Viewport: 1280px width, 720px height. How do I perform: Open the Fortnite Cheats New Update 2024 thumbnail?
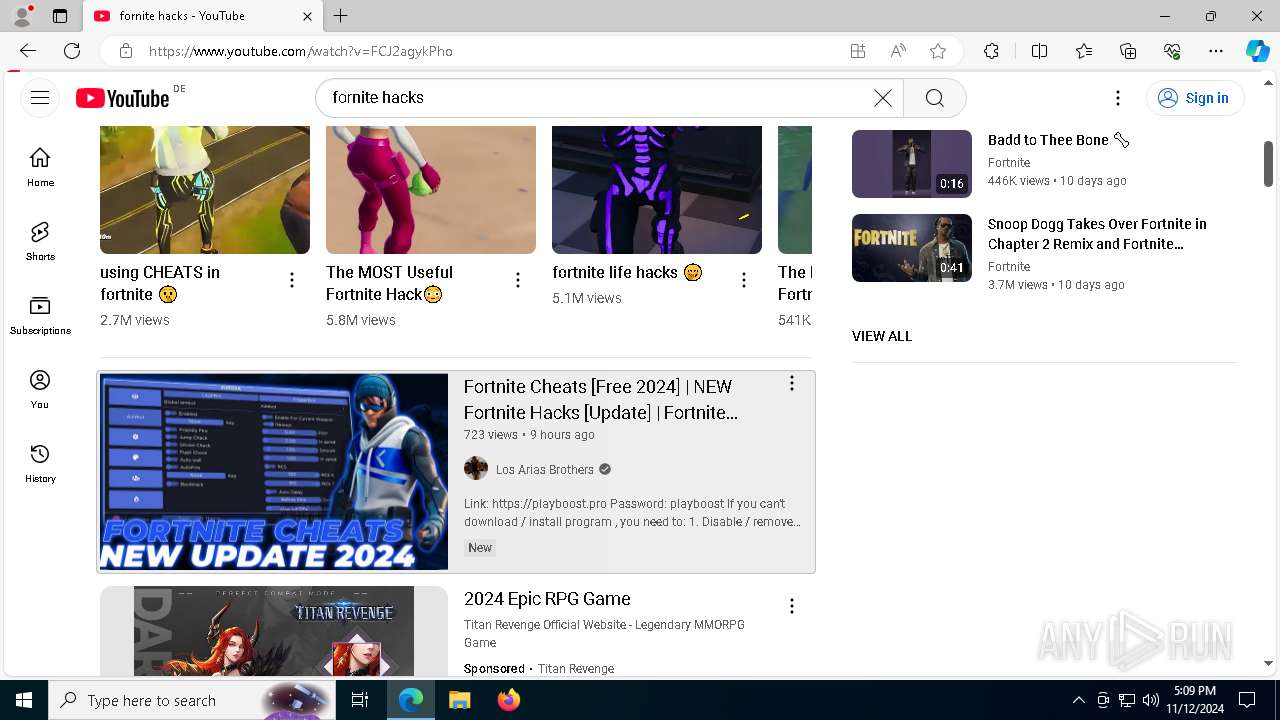[x=274, y=472]
